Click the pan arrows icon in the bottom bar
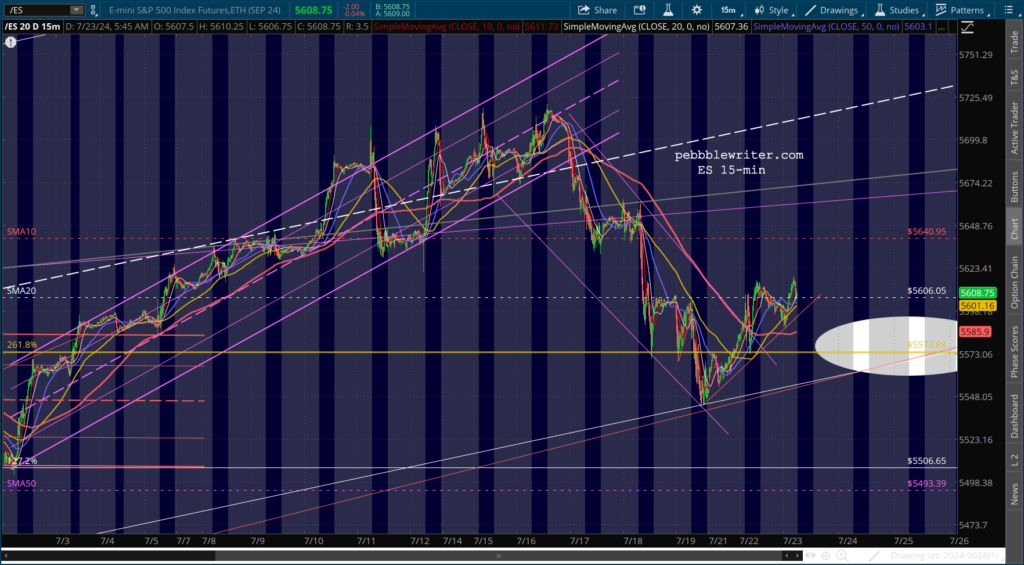The width and height of the screenshot is (1024, 565). click(x=810, y=555)
